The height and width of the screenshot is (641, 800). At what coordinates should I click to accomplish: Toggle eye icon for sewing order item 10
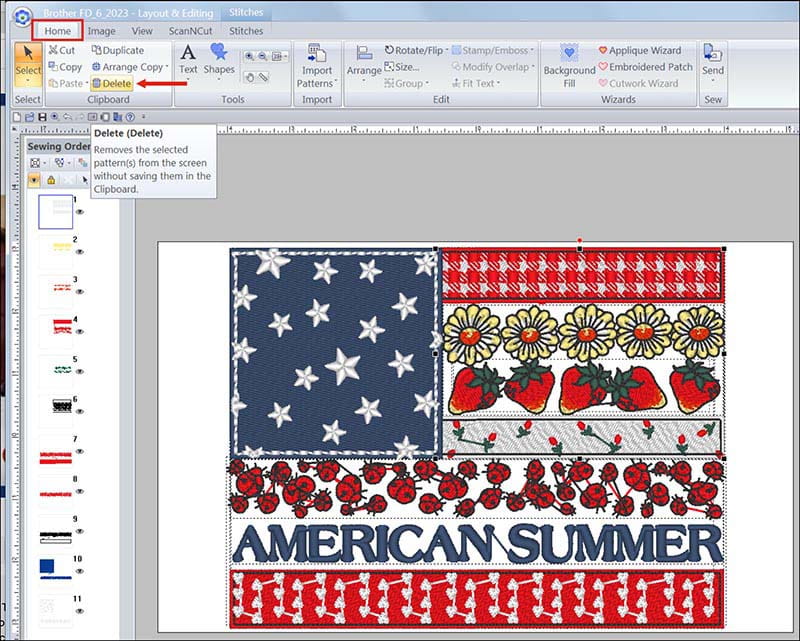[78, 573]
